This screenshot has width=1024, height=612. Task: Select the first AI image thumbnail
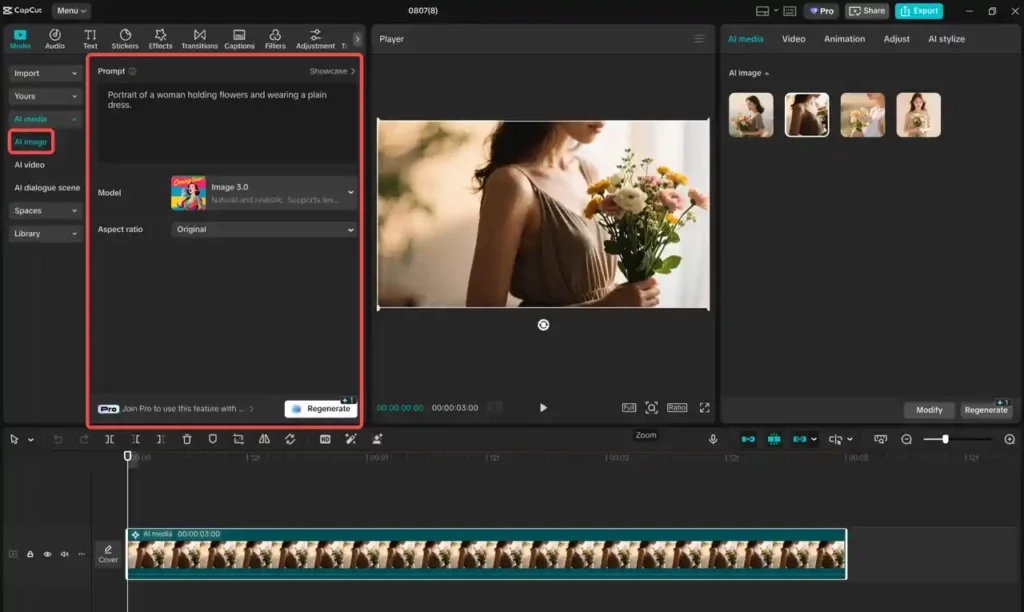click(751, 115)
